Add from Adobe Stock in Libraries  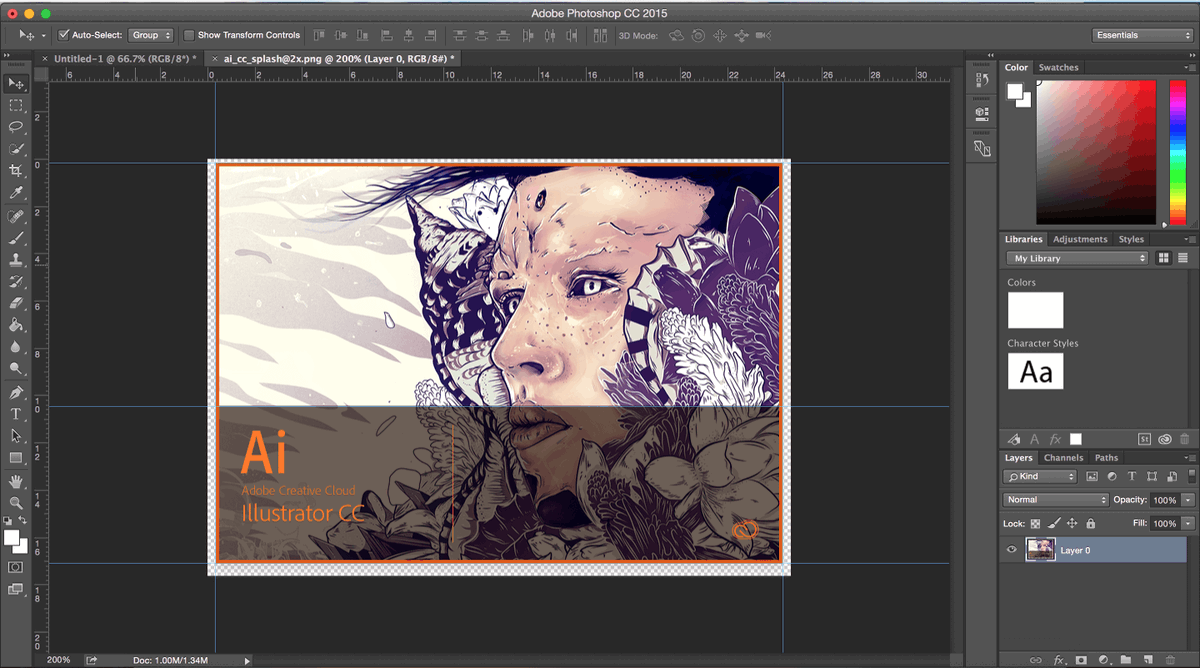tap(1145, 439)
